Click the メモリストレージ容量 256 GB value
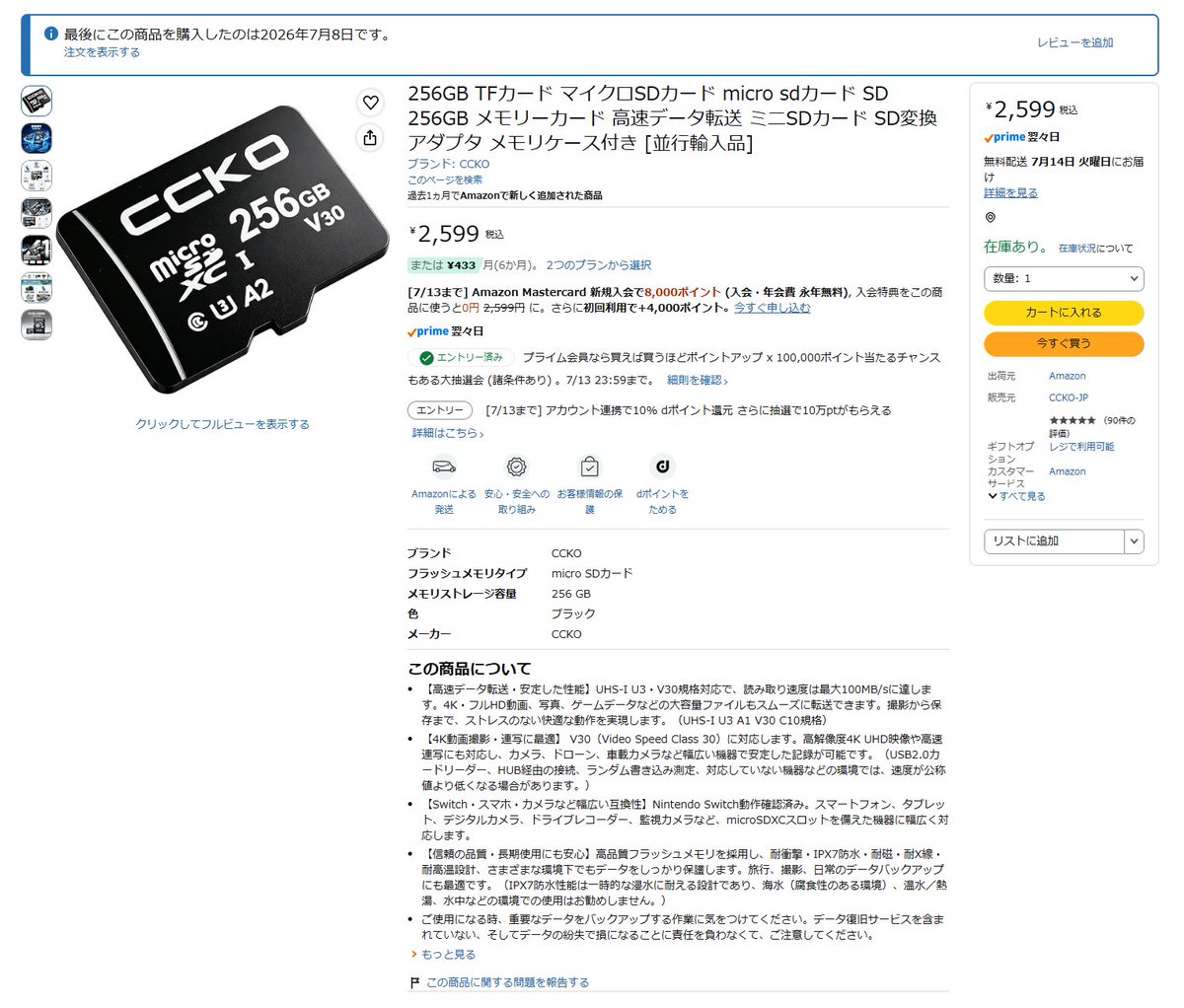Screen dimensions: 1184x1008 tap(571, 594)
